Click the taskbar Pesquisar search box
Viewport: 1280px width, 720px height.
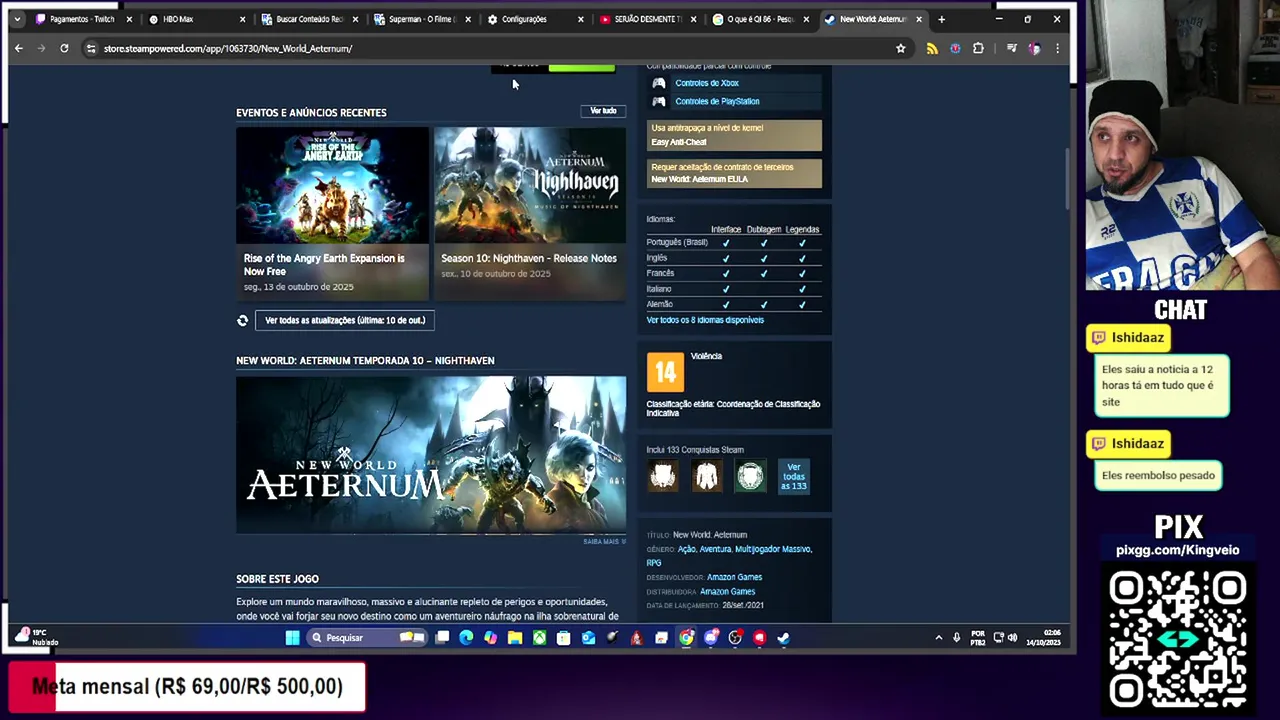(x=366, y=637)
